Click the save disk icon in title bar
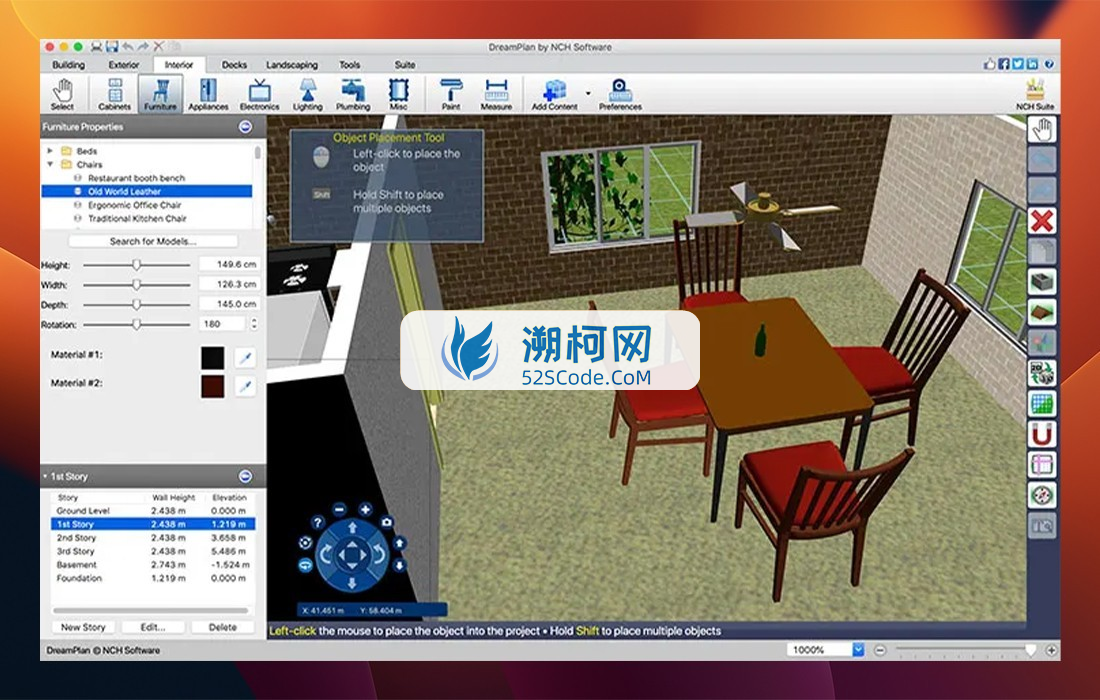Viewport: 1100px width, 700px height. 112,47
